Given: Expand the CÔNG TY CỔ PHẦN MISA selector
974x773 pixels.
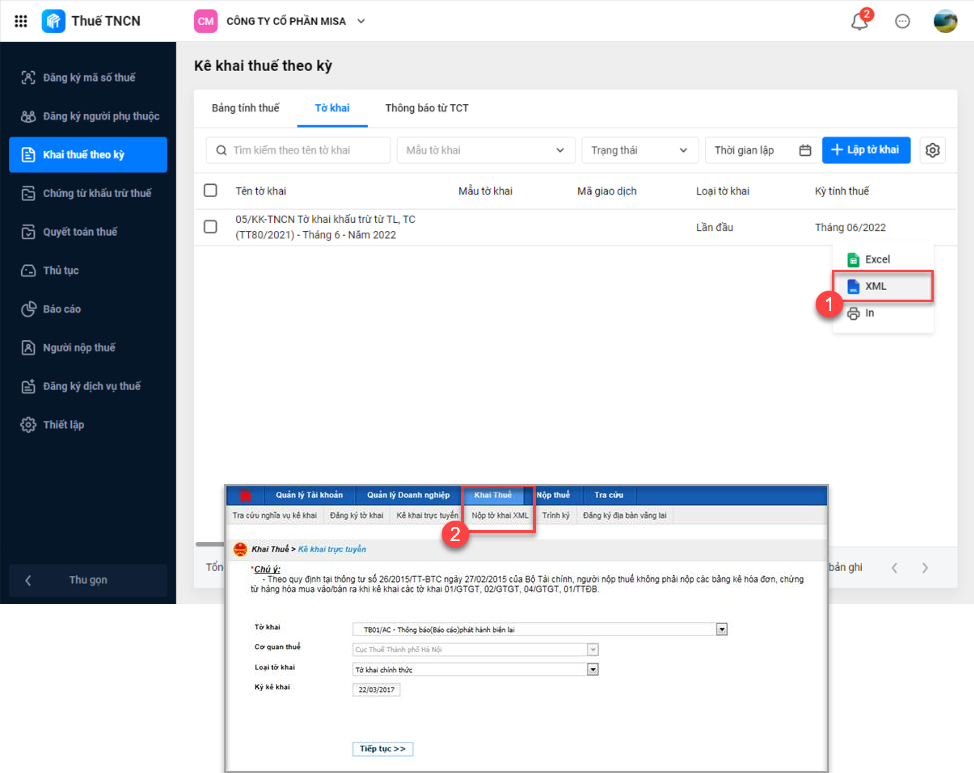Looking at the screenshot, I should pos(361,21).
